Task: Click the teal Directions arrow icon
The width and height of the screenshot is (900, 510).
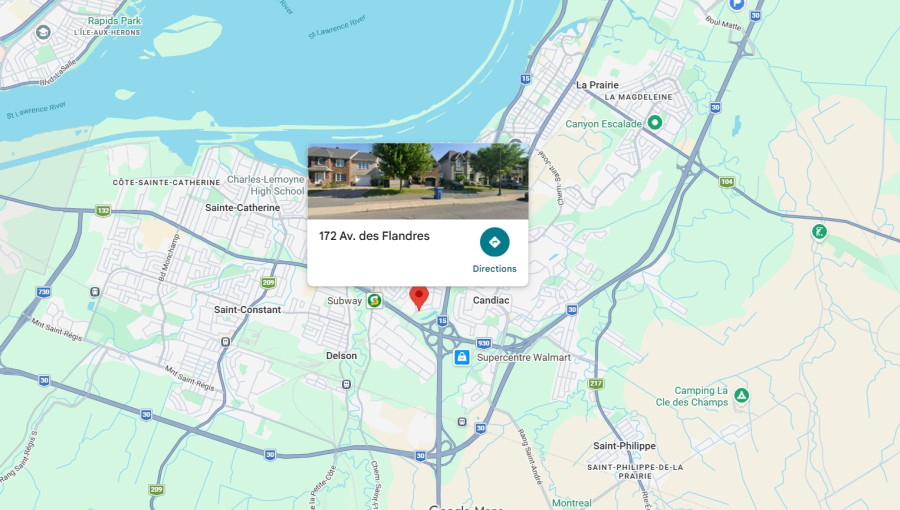Action: 494,242
